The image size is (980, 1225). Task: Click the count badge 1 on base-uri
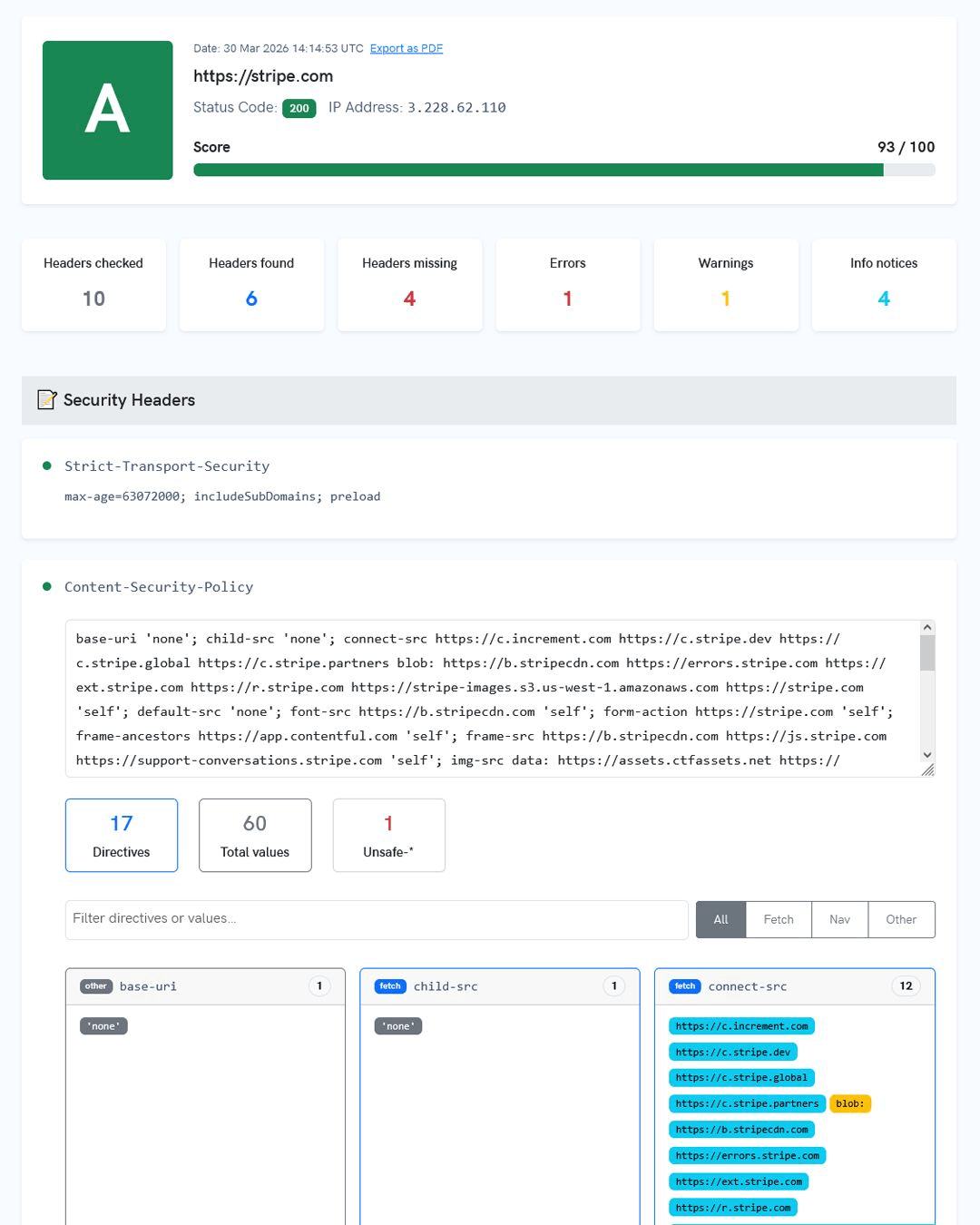[319, 986]
